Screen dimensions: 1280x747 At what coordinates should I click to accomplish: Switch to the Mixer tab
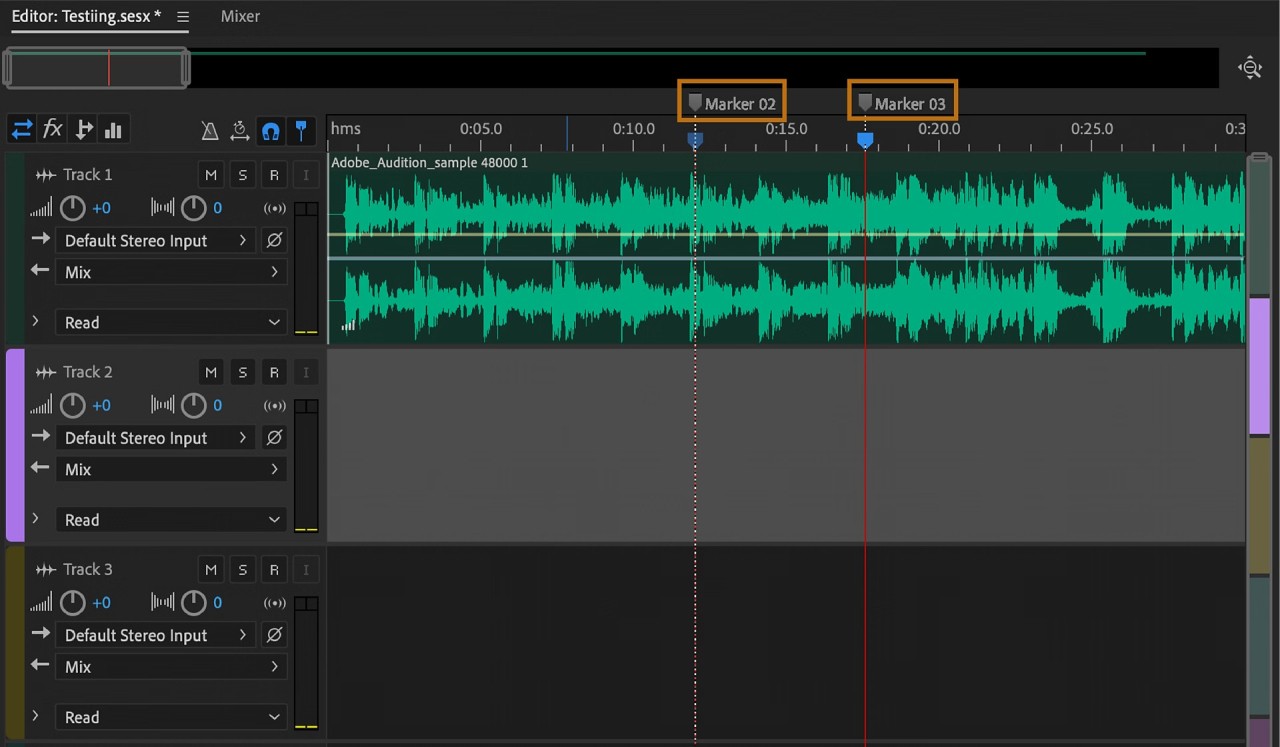point(240,16)
